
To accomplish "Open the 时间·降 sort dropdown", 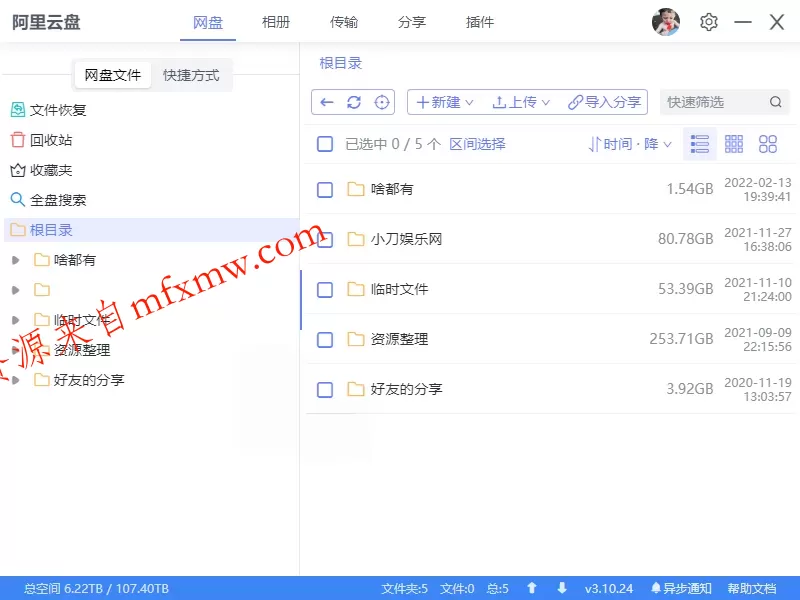I will point(630,144).
